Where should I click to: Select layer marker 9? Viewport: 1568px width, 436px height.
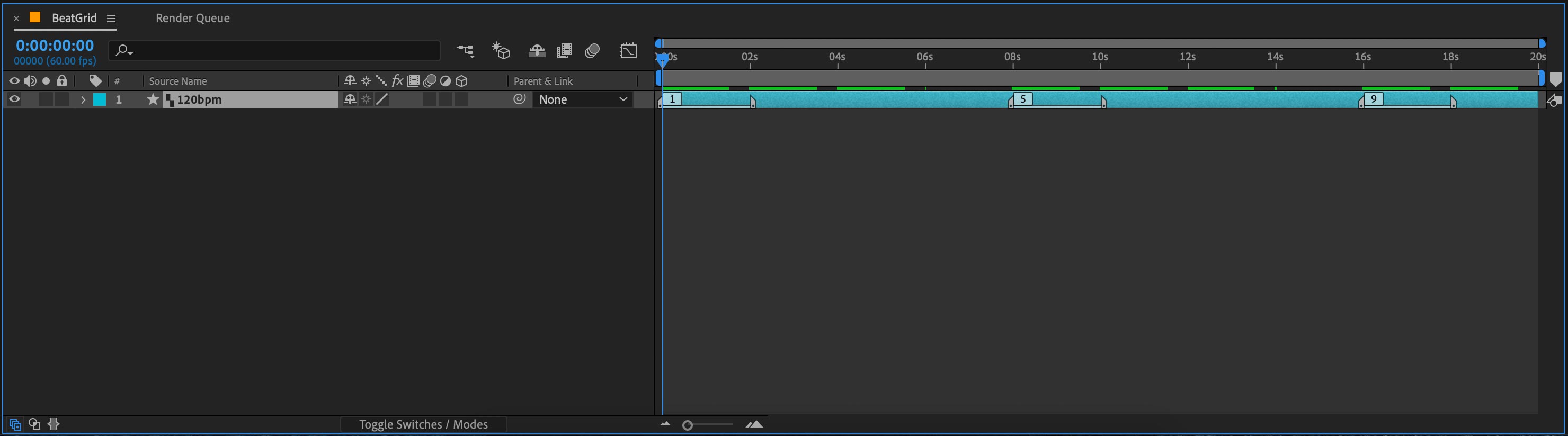[1374, 99]
